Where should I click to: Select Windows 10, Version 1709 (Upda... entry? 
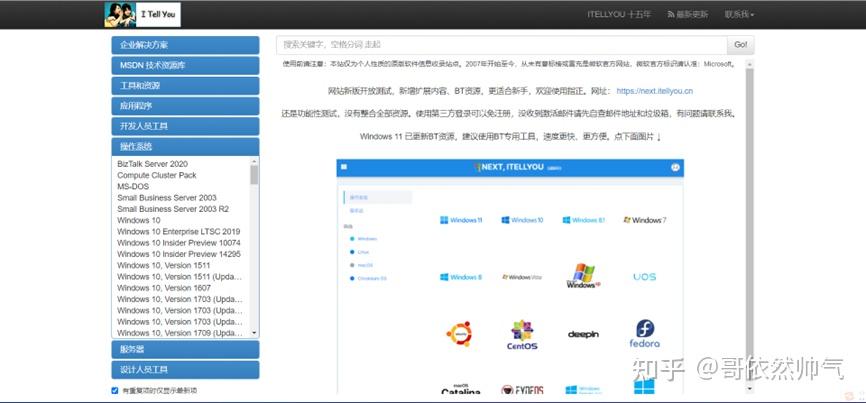[x=179, y=333]
